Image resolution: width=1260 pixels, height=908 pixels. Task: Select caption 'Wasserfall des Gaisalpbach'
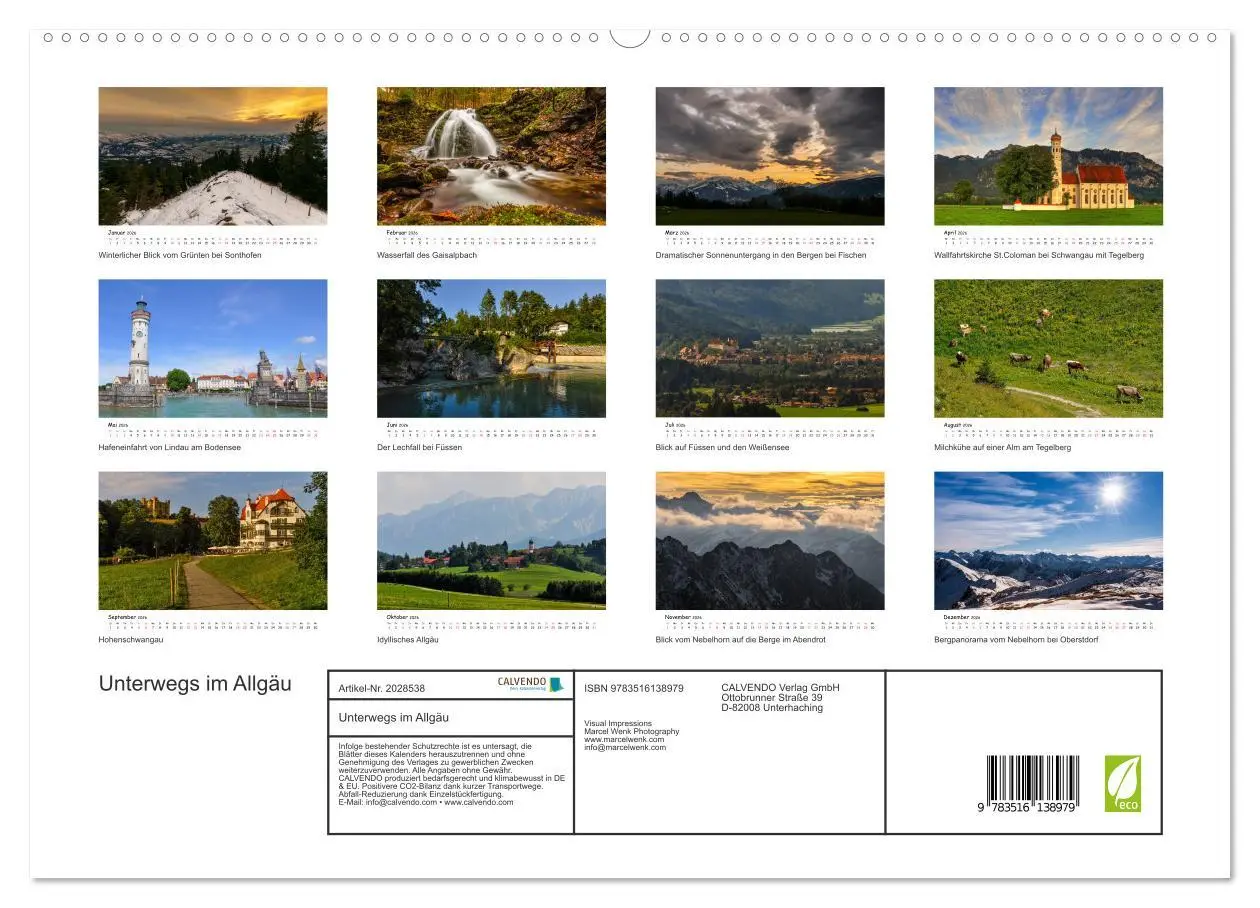(x=427, y=255)
